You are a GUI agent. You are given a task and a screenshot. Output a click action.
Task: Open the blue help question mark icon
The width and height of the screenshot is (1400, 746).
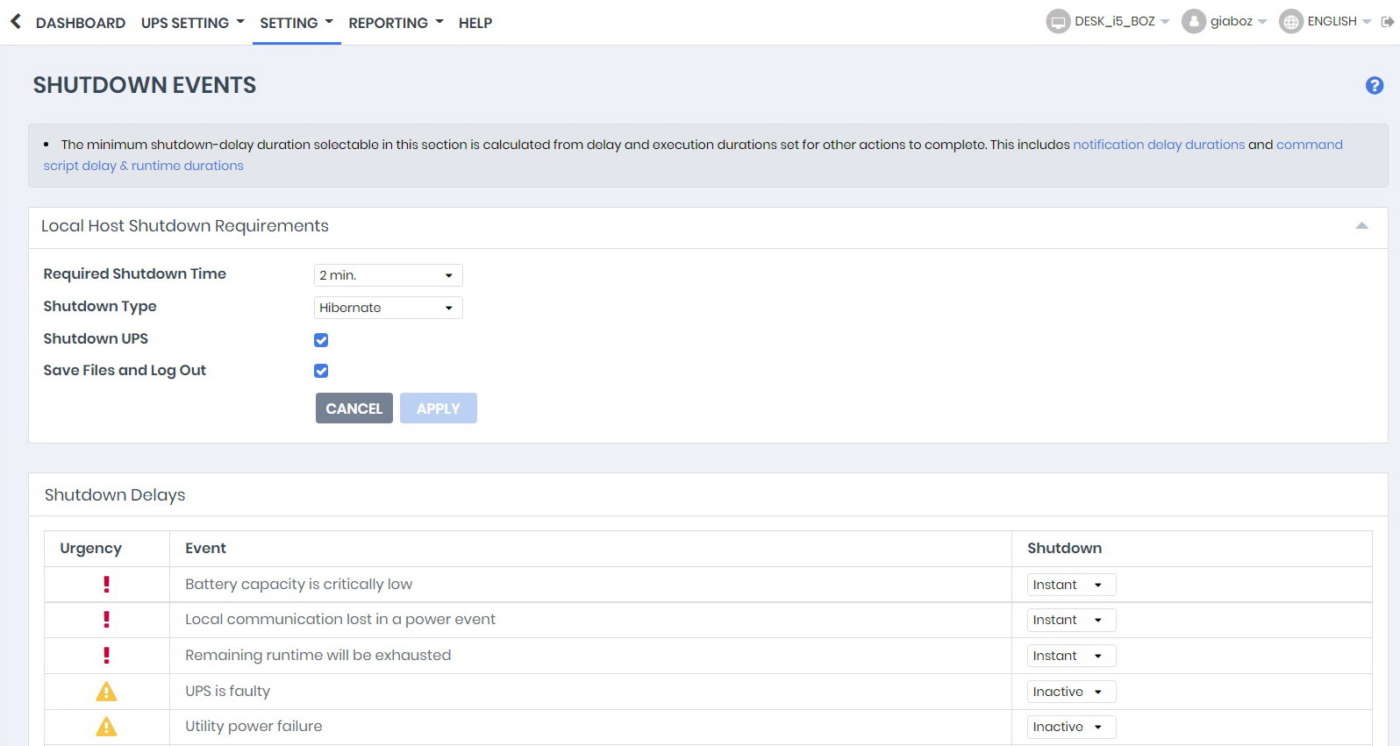pyautogui.click(x=1374, y=86)
